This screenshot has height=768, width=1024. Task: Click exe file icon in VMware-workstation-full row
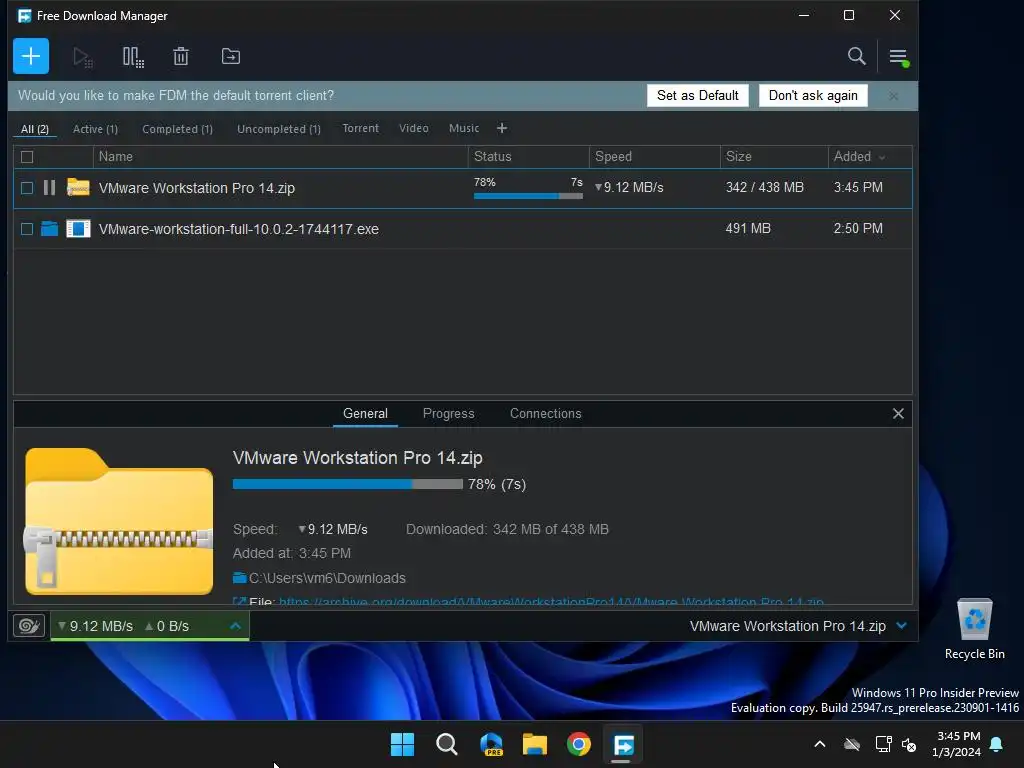click(78, 229)
